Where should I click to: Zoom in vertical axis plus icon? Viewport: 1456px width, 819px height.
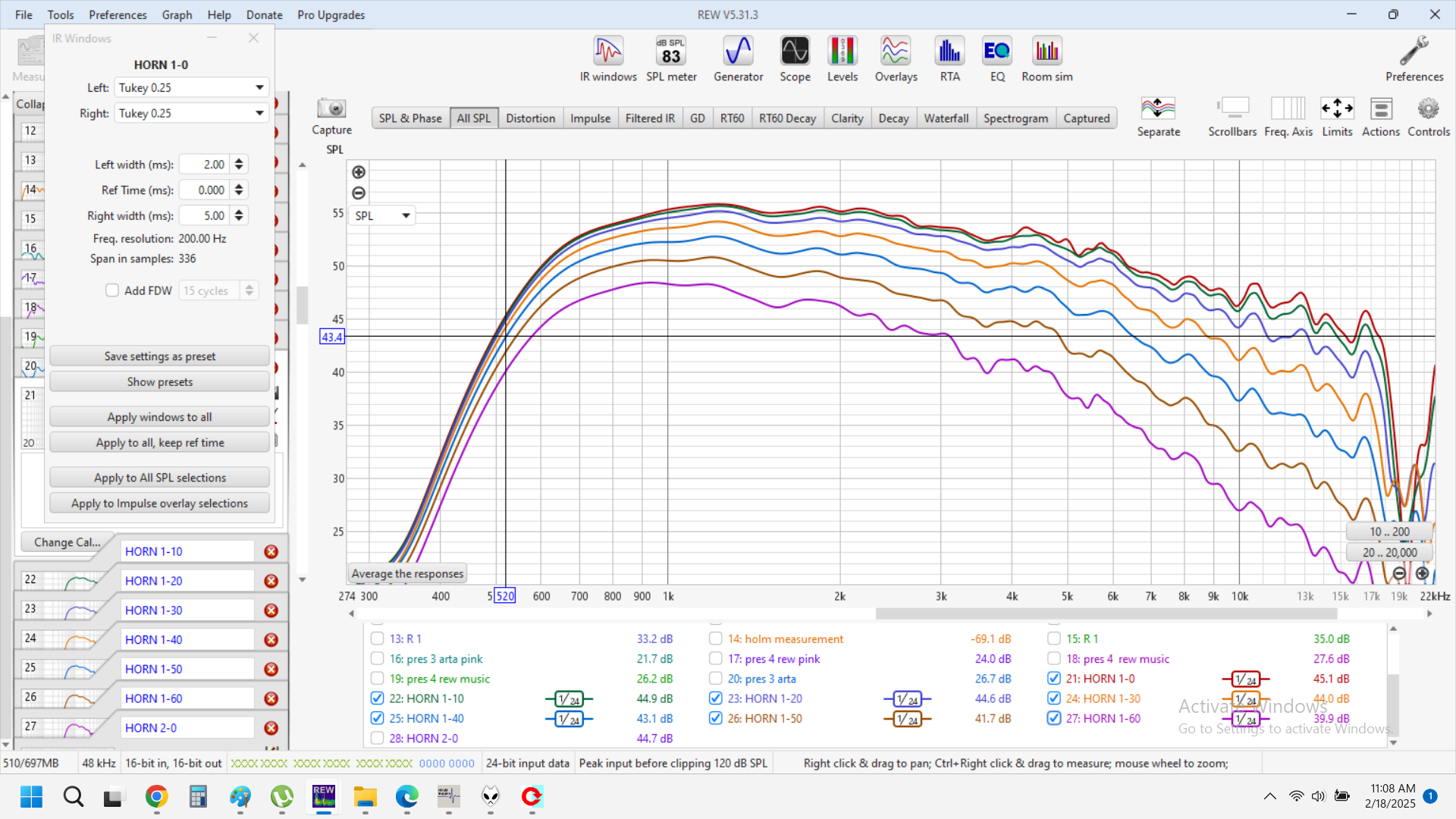click(x=359, y=172)
